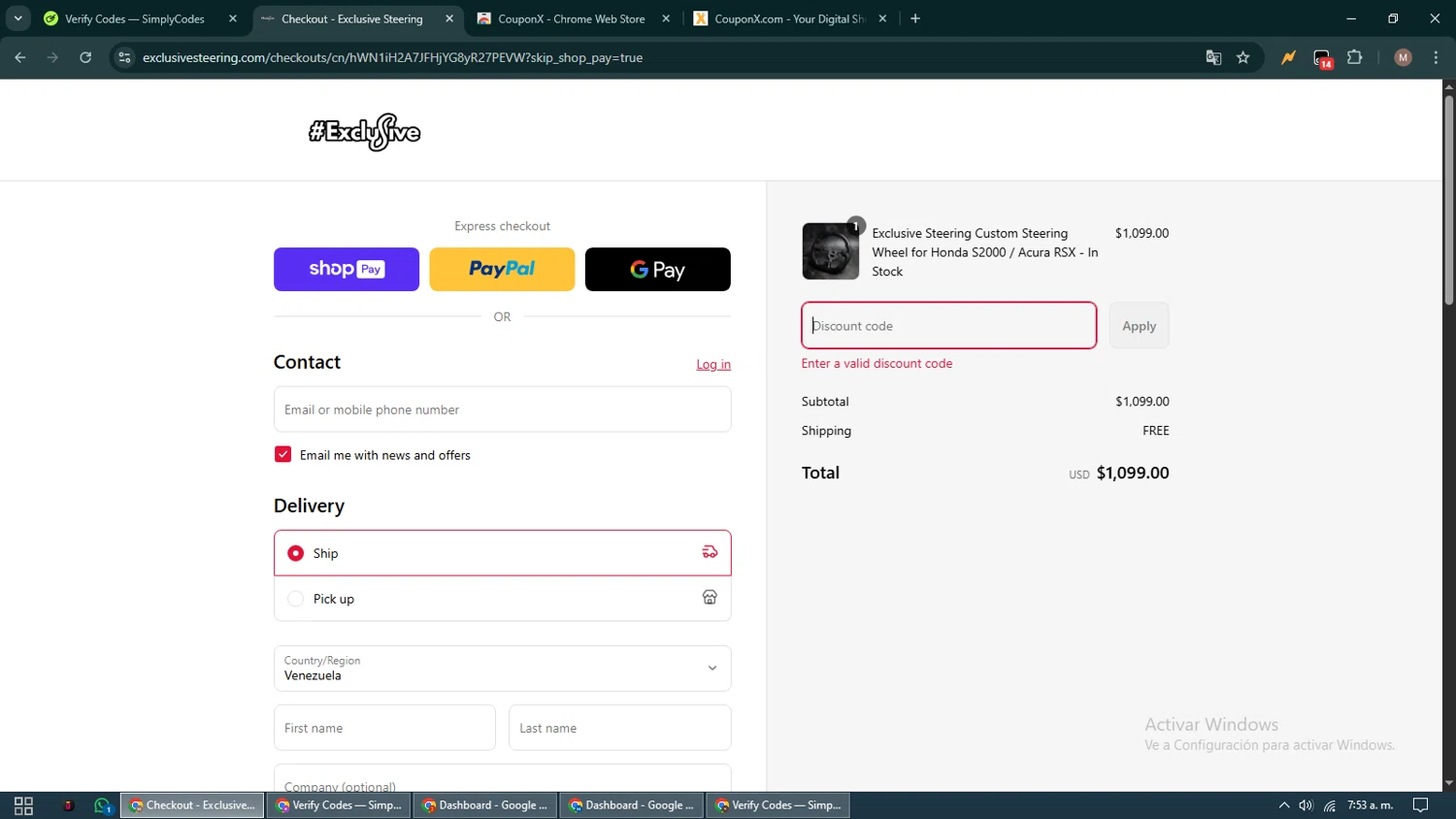The width and height of the screenshot is (1456, 819).
Task: Click the Enter a valid discount code message
Action: point(877,363)
